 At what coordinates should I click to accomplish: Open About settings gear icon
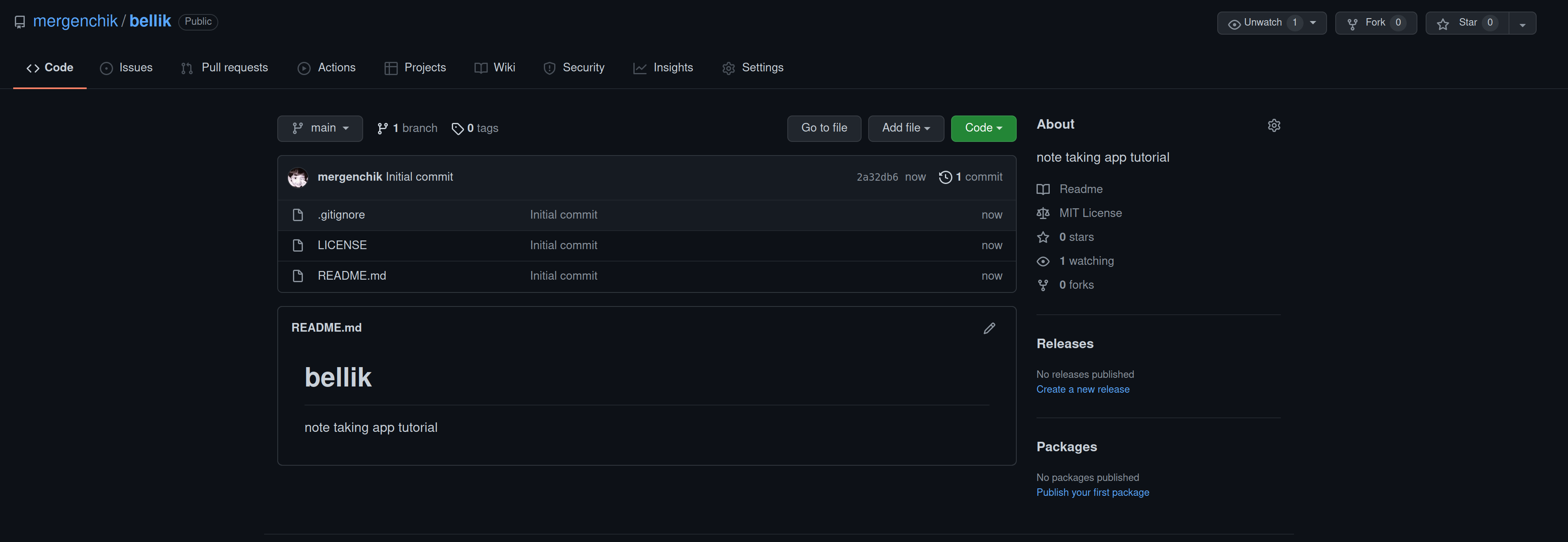click(x=1273, y=125)
